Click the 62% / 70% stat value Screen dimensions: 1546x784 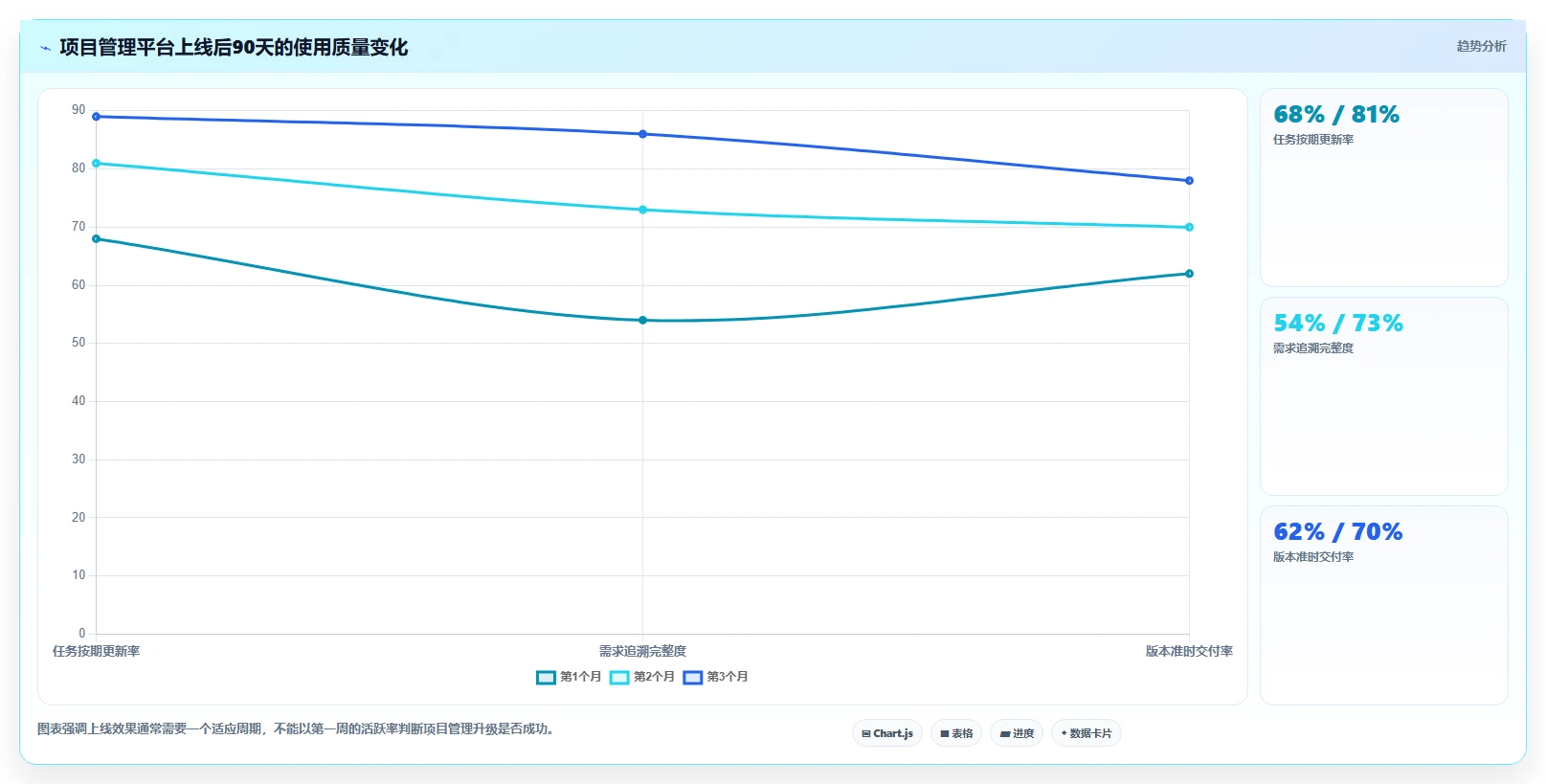1338,532
